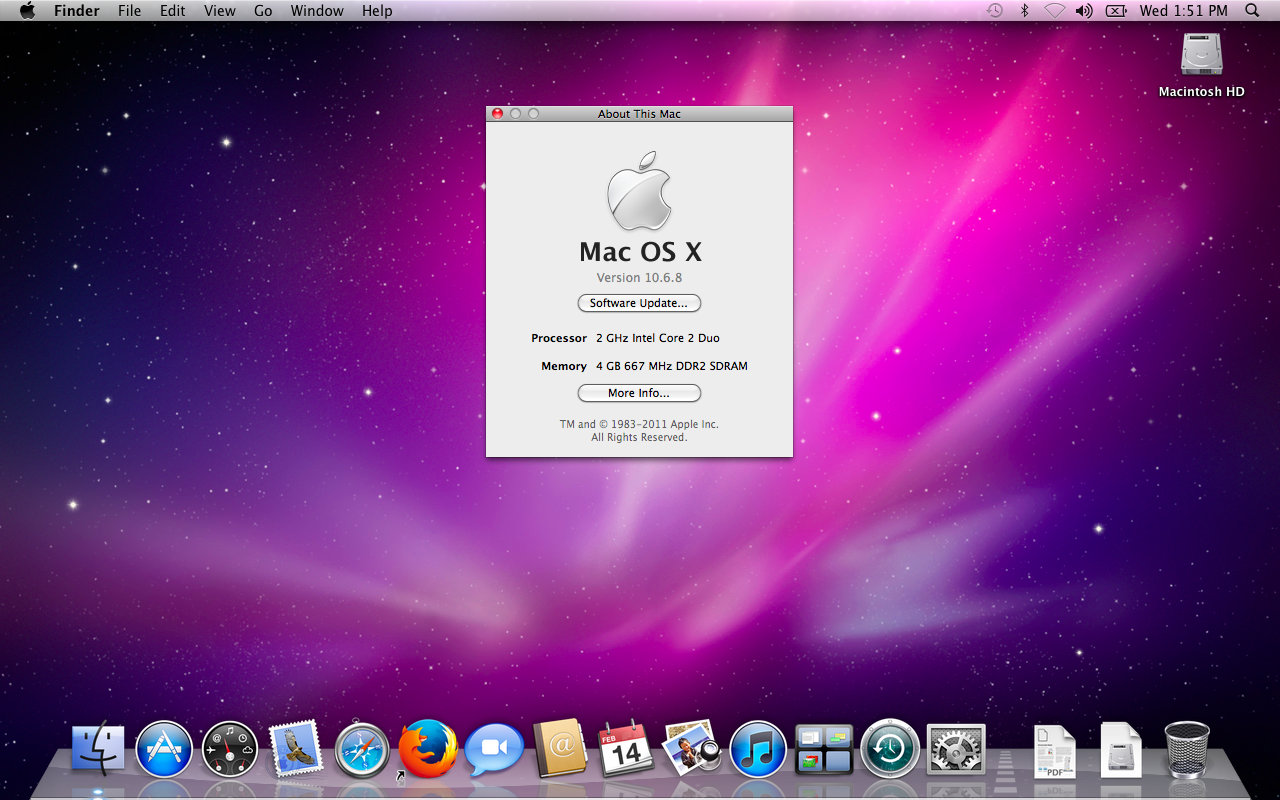Open the View menu
This screenshot has width=1280, height=800.
coord(220,11)
